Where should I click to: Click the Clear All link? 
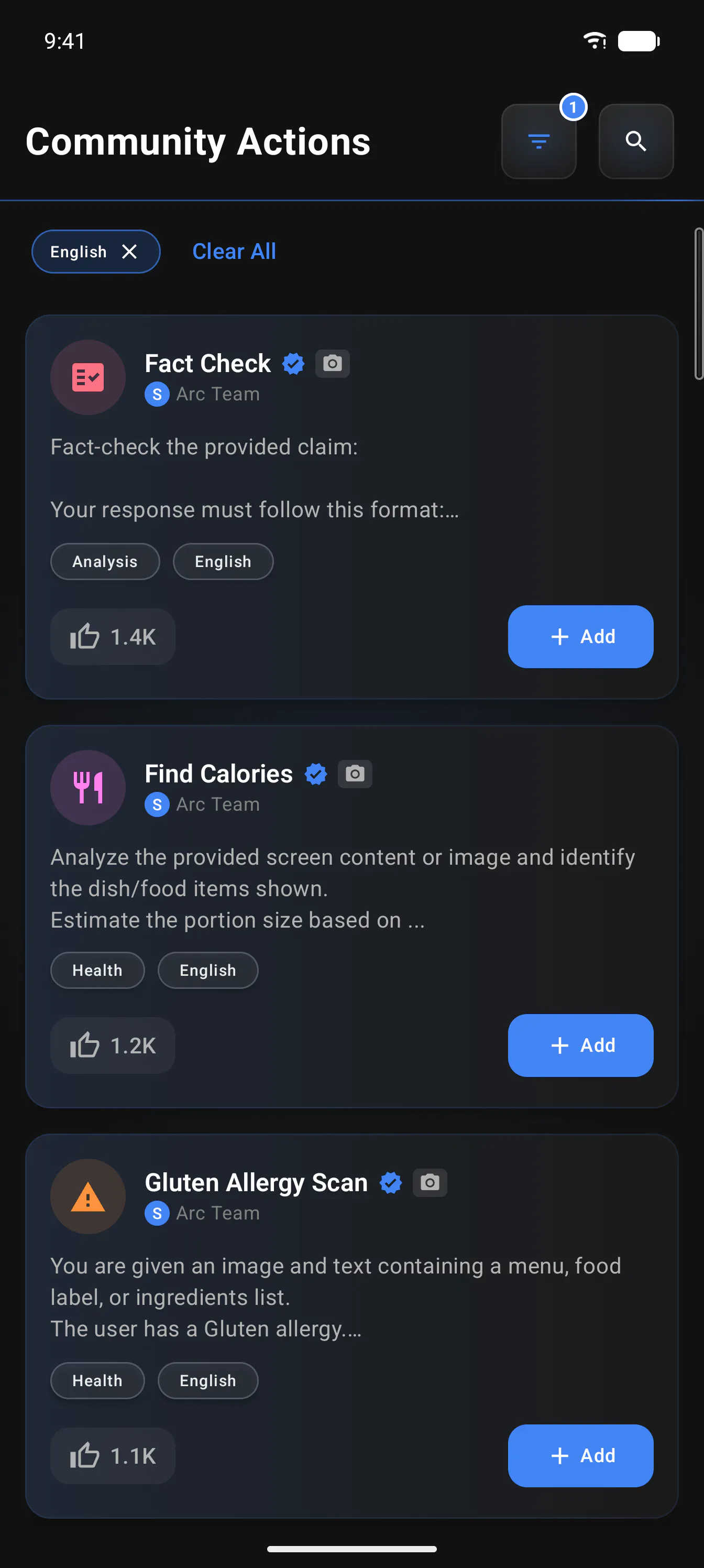234,252
